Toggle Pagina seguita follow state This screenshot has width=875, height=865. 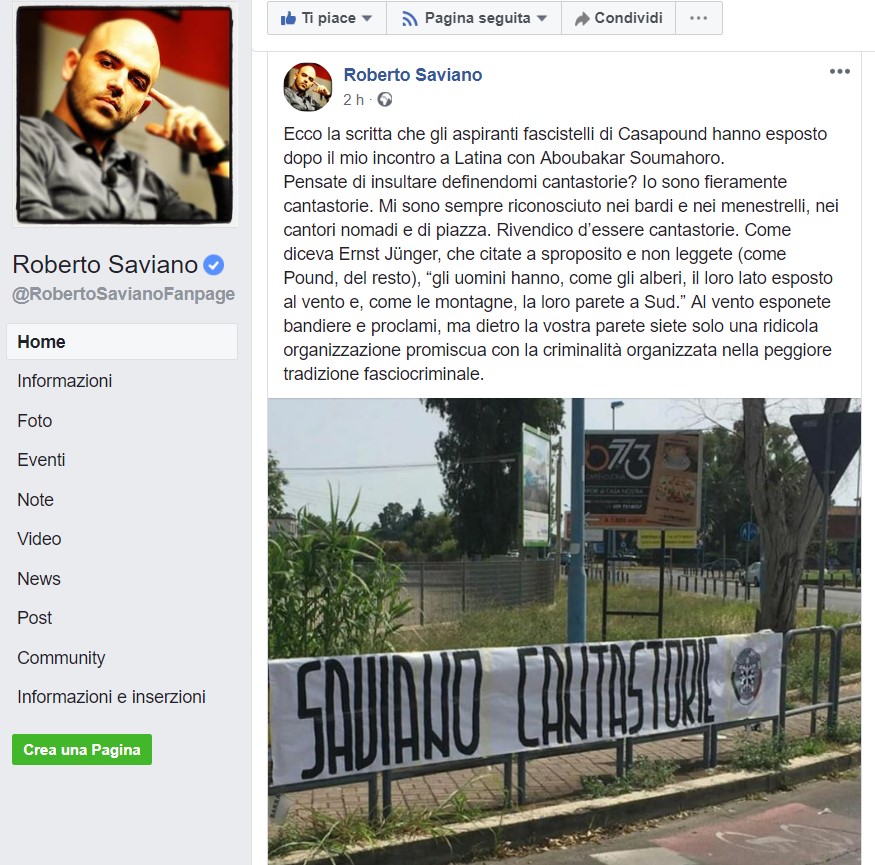(474, 18)
